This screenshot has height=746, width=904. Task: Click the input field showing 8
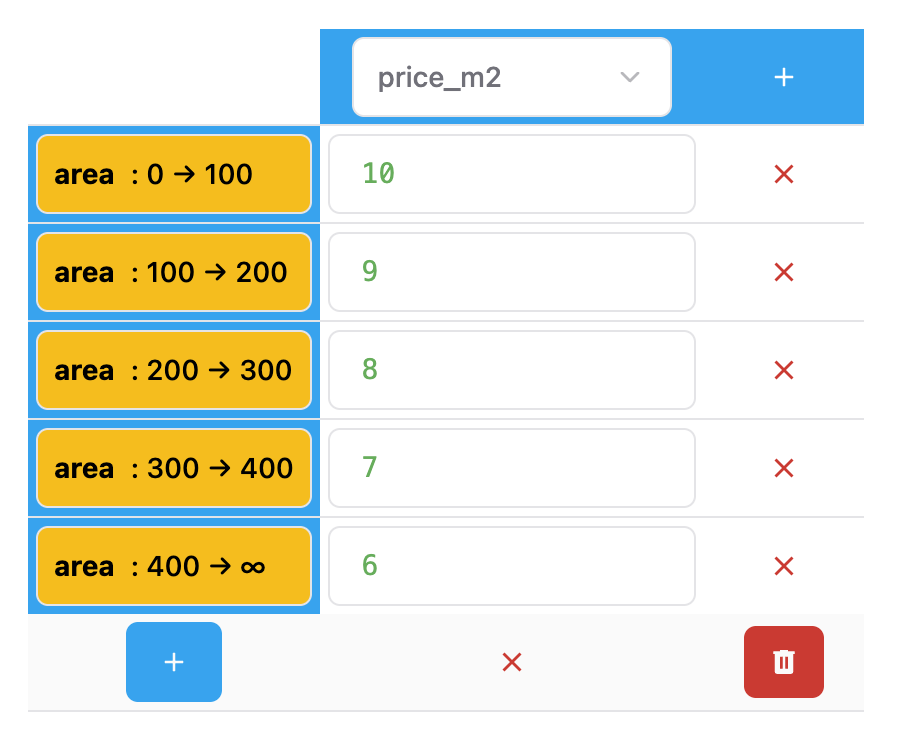[x=512, y=370]
